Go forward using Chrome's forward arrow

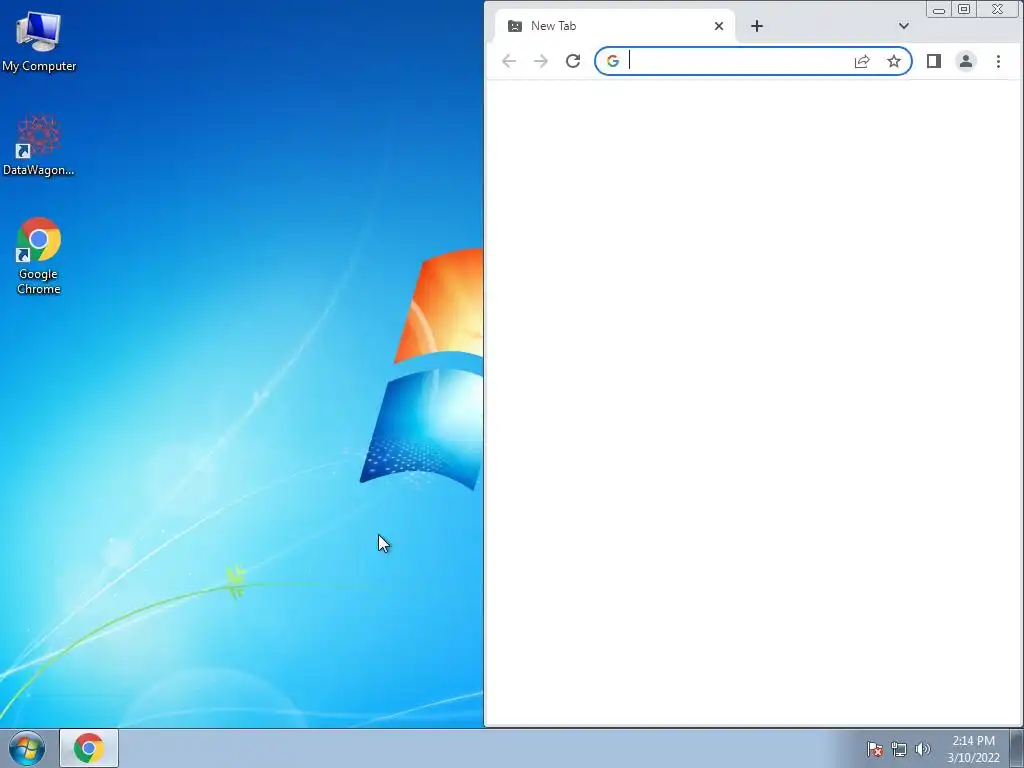[x=541, y=61]
